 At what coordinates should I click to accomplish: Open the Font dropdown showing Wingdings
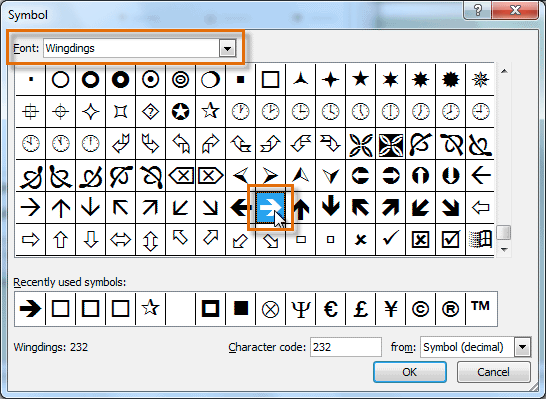click(x=227, y=48)
